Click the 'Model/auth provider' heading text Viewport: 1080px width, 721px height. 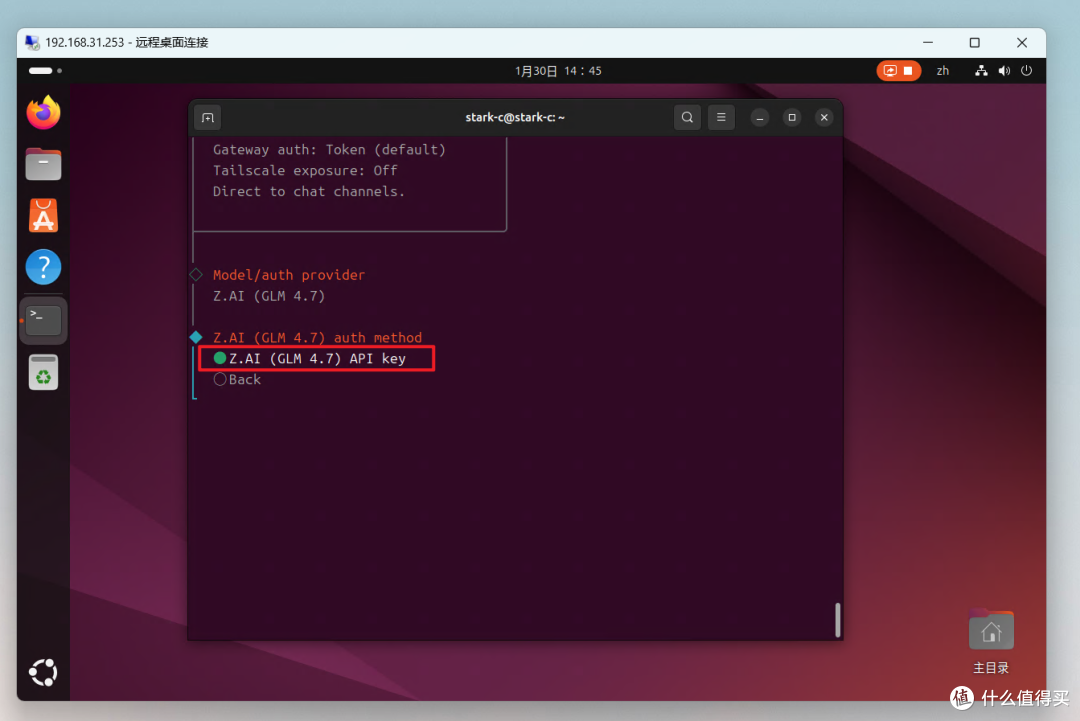pyautogui.click(x=289, y=275)
